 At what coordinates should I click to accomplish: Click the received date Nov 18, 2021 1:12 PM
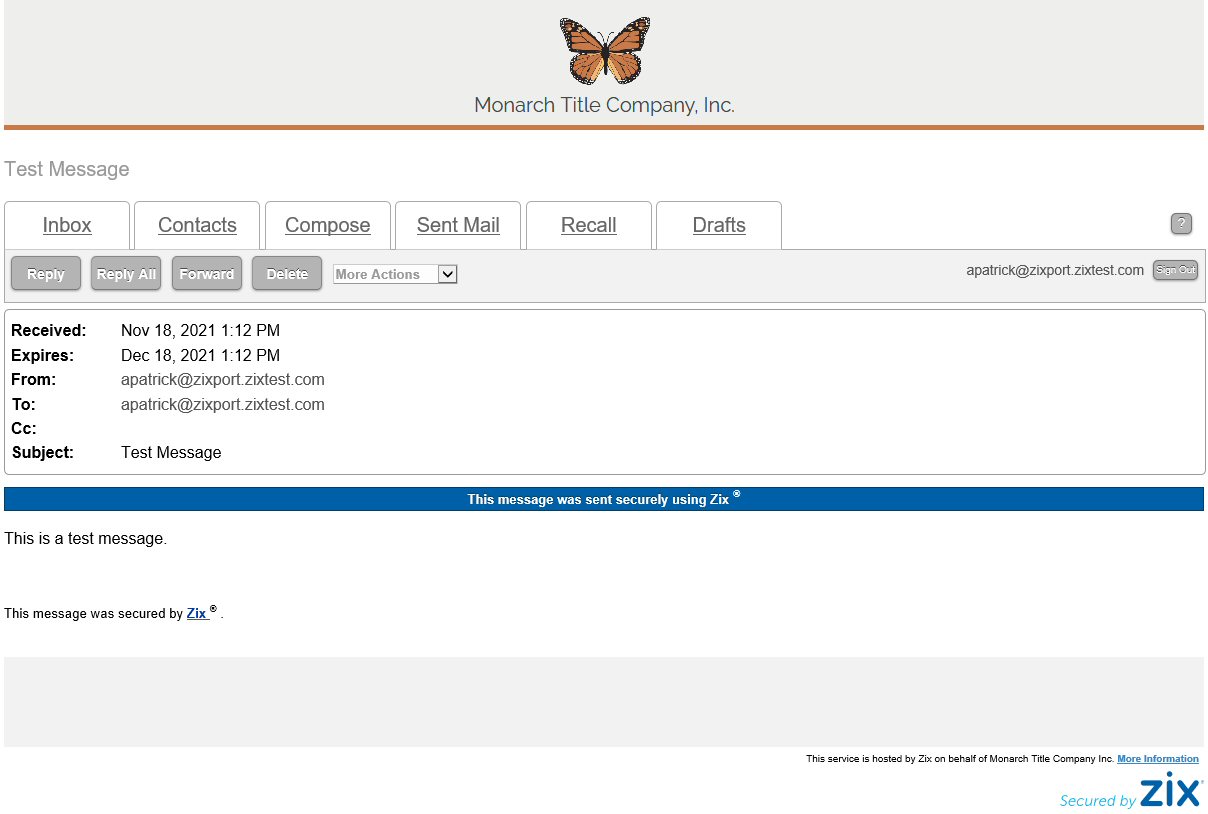point(200,331)
